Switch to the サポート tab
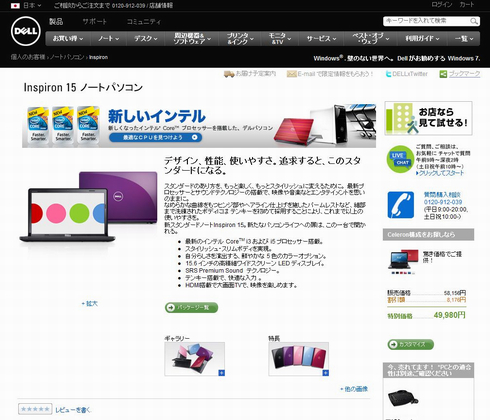This screenshot has height=420, width=490. (x=94, y=22)
